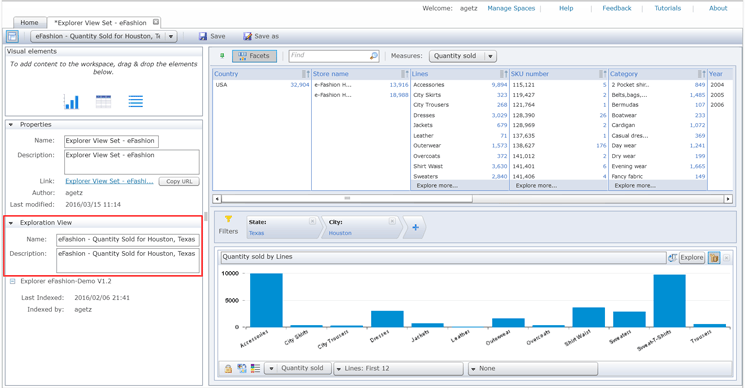Screen dimensions: 745x388
Task: Collapse the Properties section
Action: pyautogui.click(x=11, y=124)
